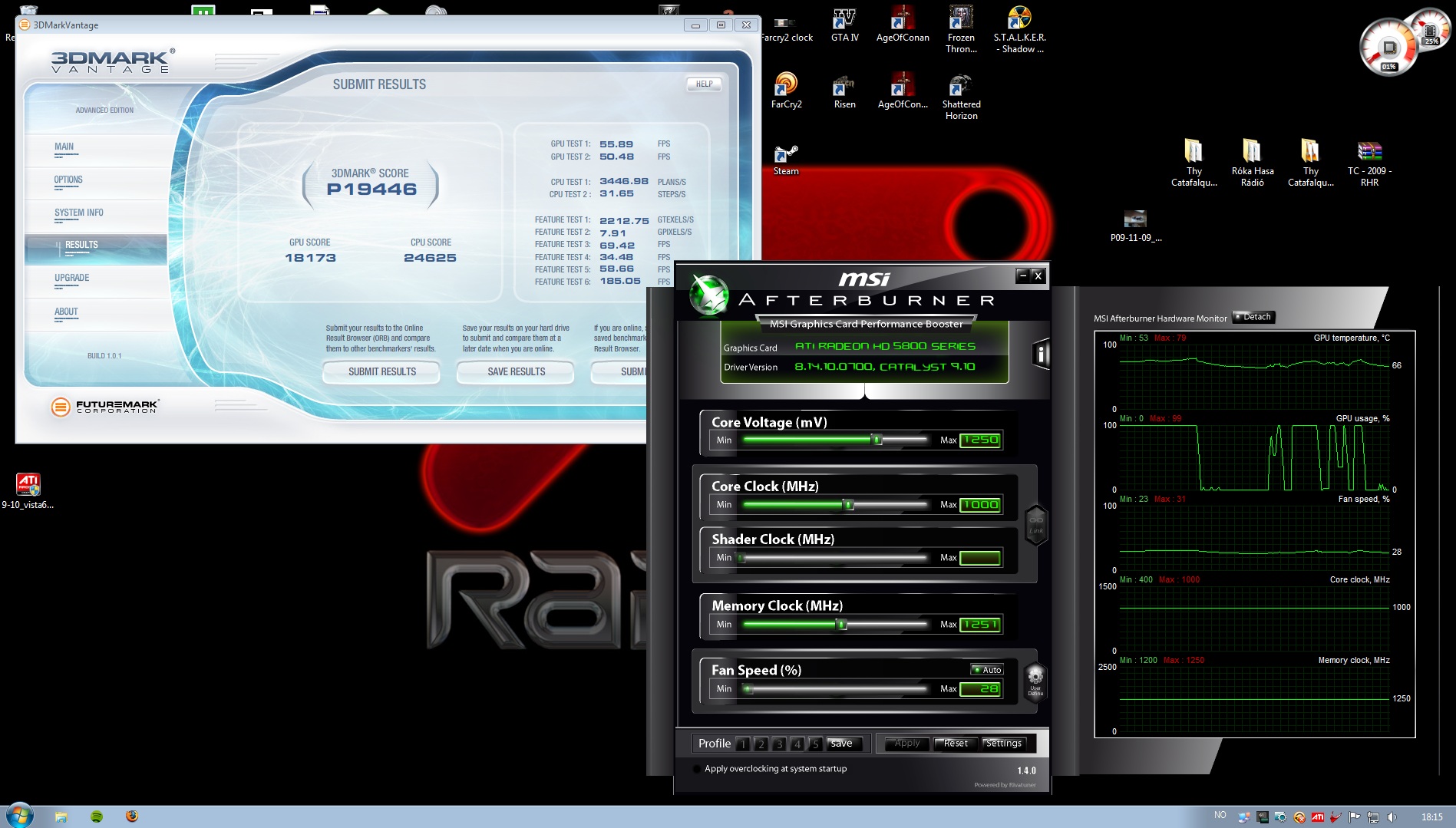The width and height of the screenshot is (1456, 828).
Task: Click the Fan Speed value field 28
Action: [980, 689]
